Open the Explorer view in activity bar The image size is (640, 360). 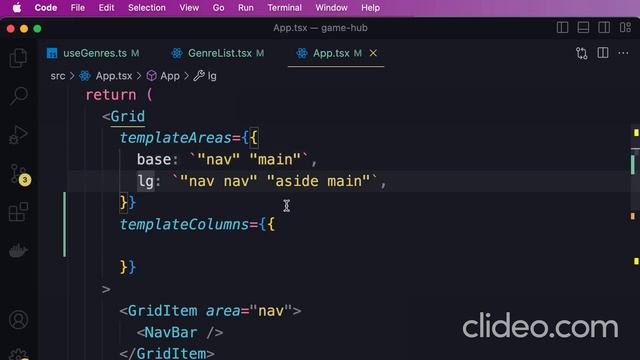pos(18,58)
